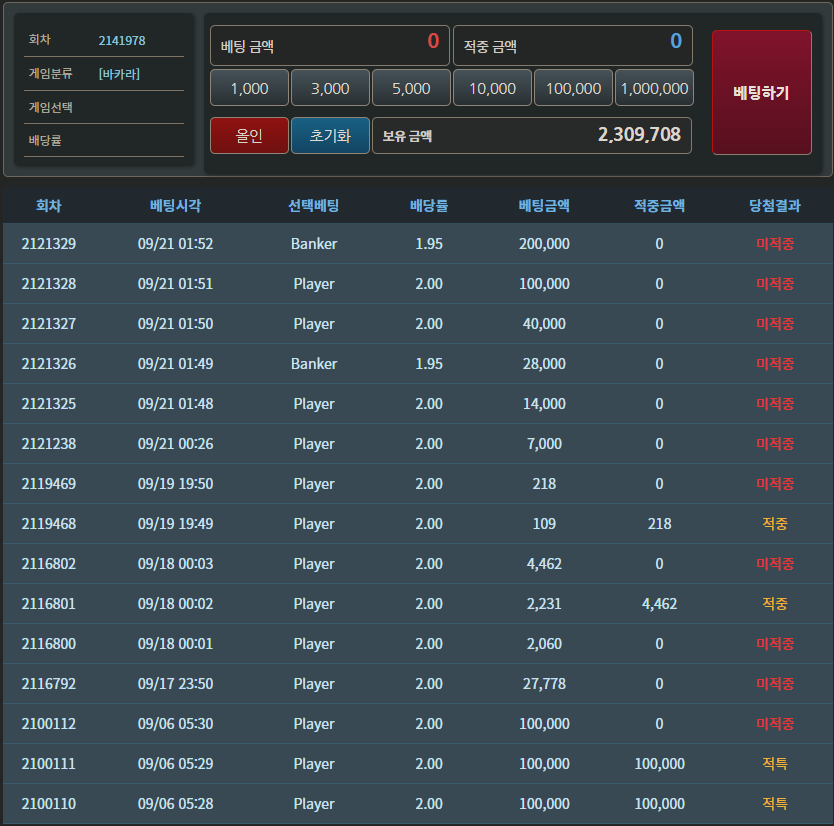Screen dimensions: 834x826
Task: Click the 적중금액 column header
Action: pyautogui.click(x=660, y=205)
